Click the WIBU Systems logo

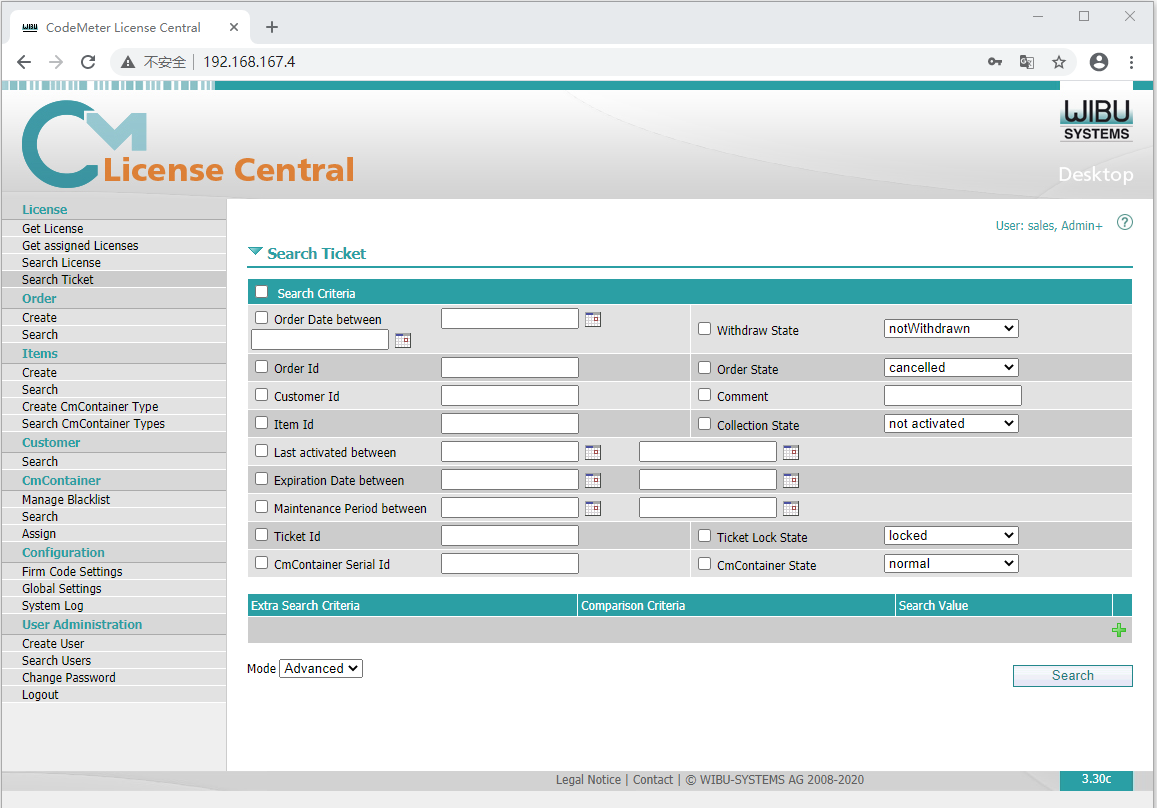1096,120
